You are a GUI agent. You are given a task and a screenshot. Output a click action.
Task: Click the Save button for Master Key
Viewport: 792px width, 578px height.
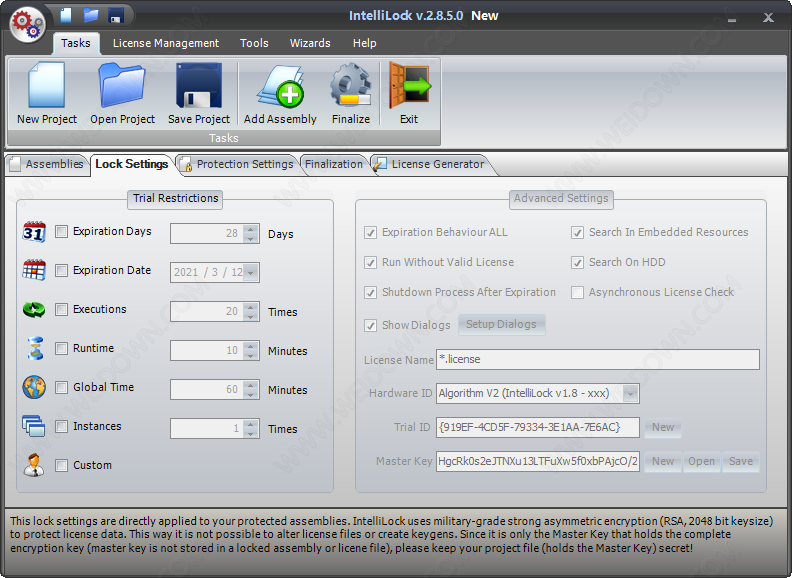pos(741,461)
